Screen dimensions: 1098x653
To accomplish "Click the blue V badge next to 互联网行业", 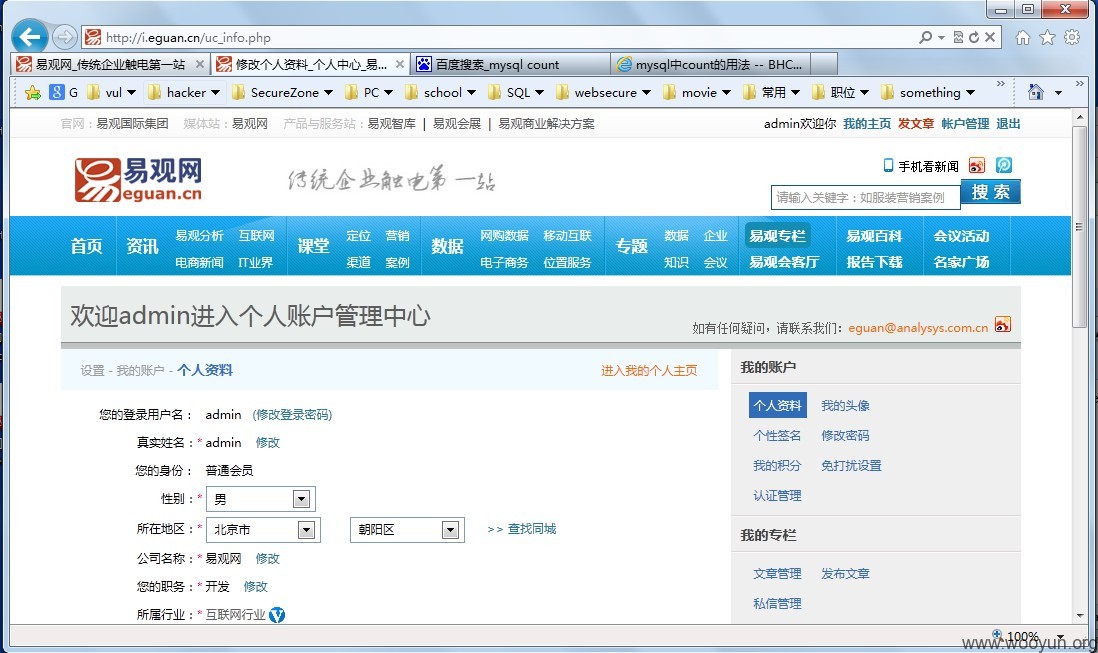I will pyautogui.click(x=277, y=615).
